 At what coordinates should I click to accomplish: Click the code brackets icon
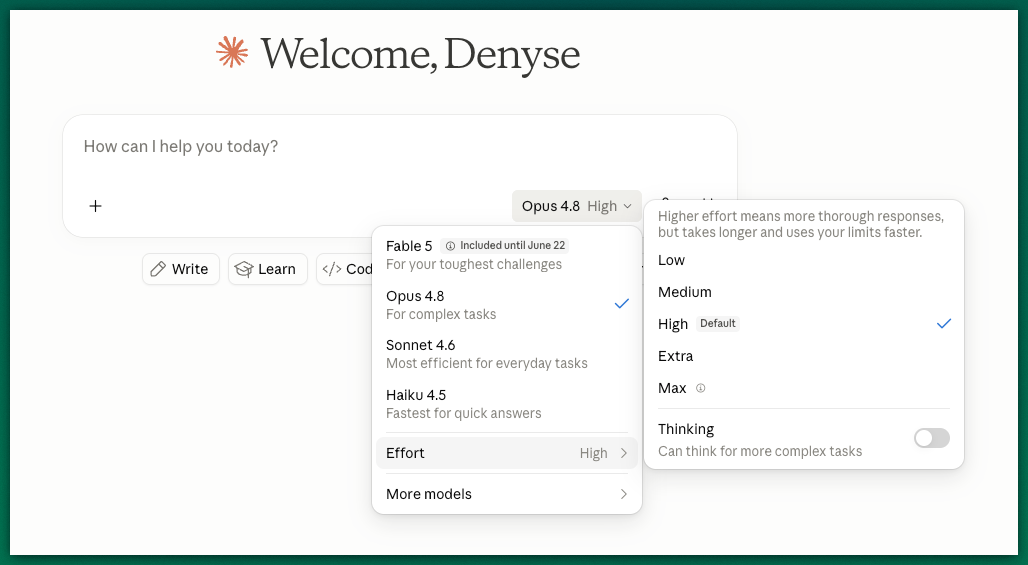332,269
